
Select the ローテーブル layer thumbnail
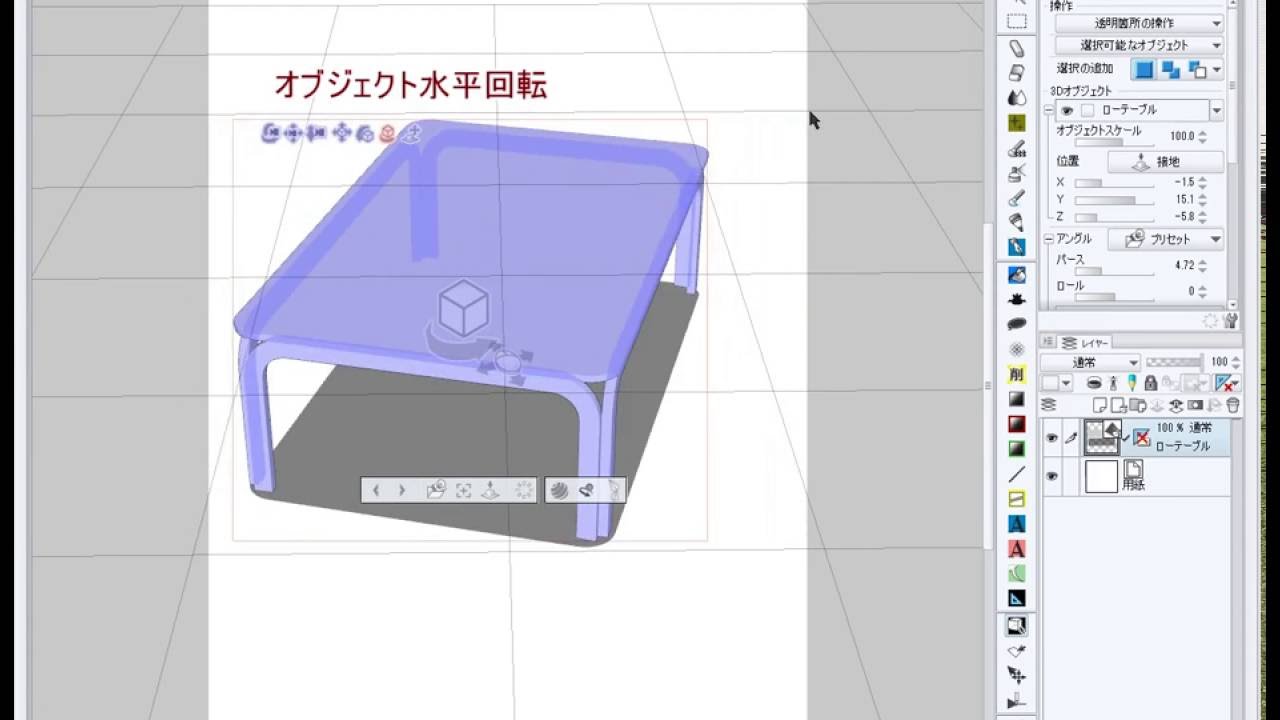(x=1101, y=437)
